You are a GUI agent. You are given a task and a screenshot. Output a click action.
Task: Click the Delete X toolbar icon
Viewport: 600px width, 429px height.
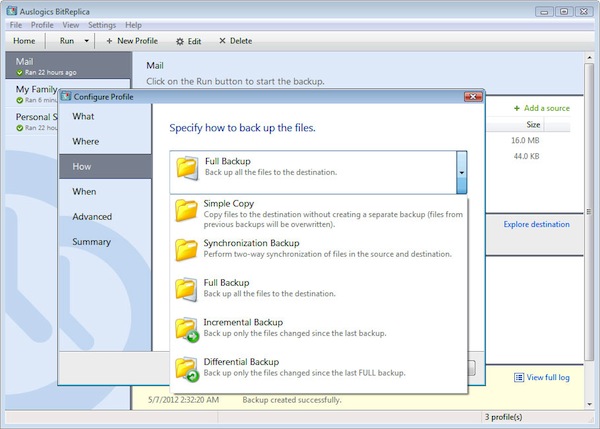pyautogui.click(x=221, y=41)
